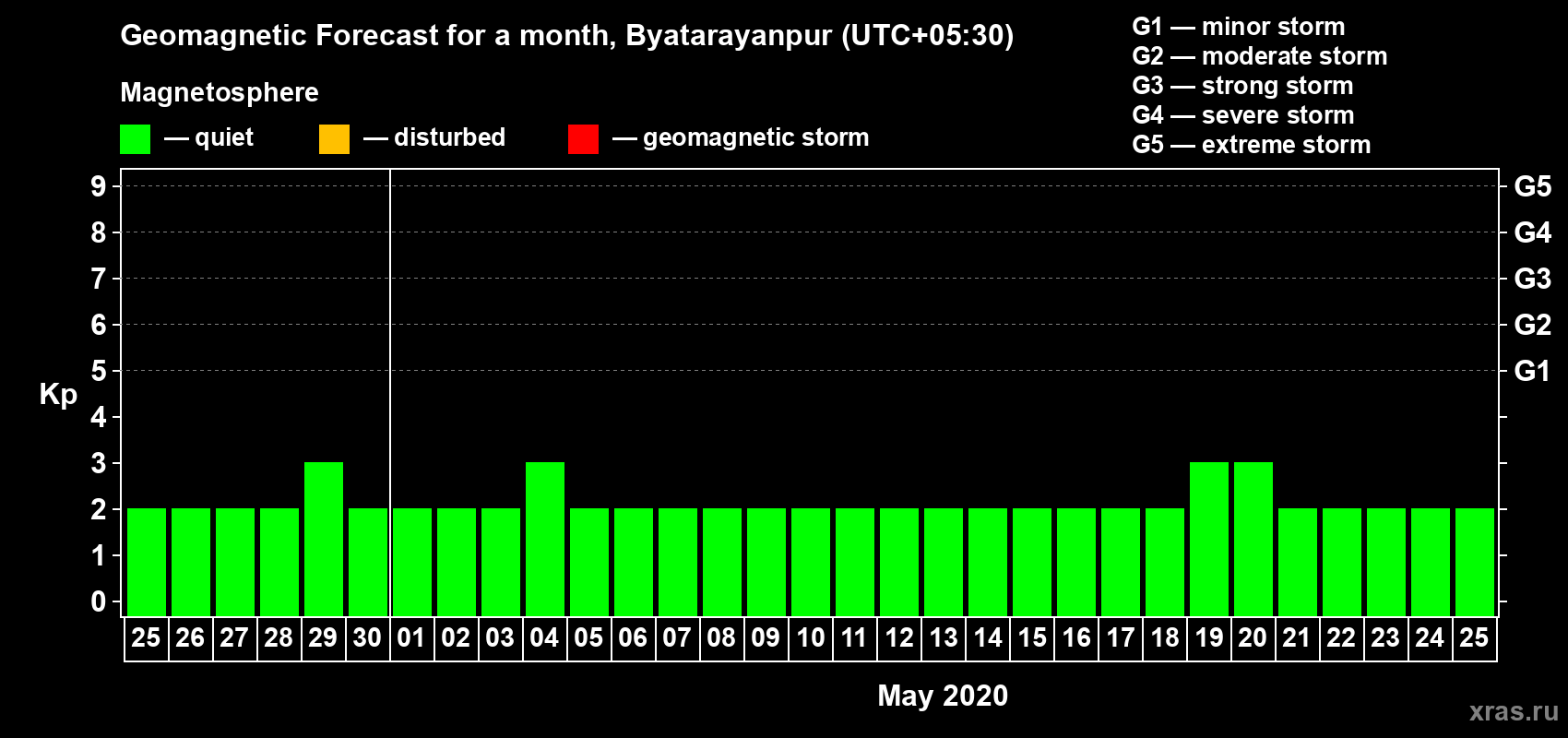Click the green bar above date 08
This screenshot has height=738, width=1568.
point(722,562)
